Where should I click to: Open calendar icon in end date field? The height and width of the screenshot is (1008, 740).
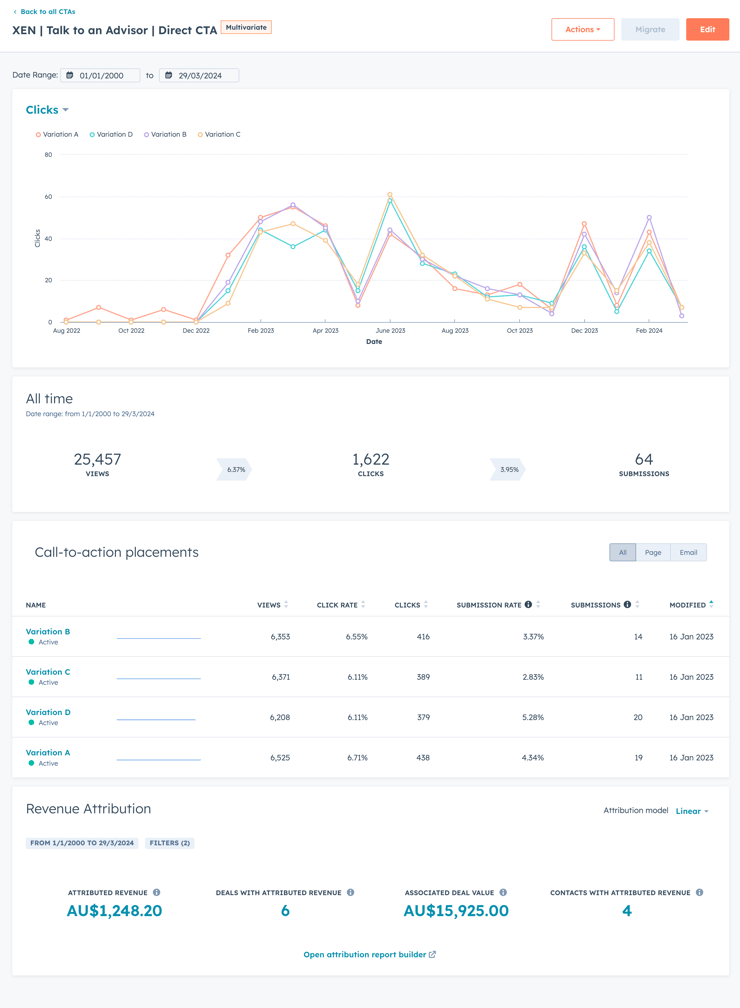168,75
